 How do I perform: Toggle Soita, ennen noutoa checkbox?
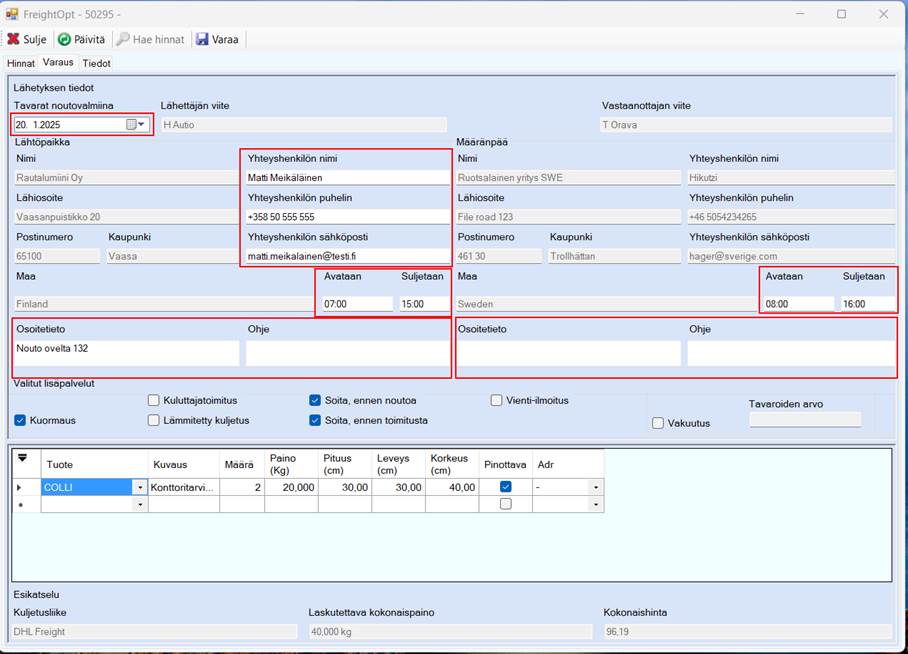(315, 400)
